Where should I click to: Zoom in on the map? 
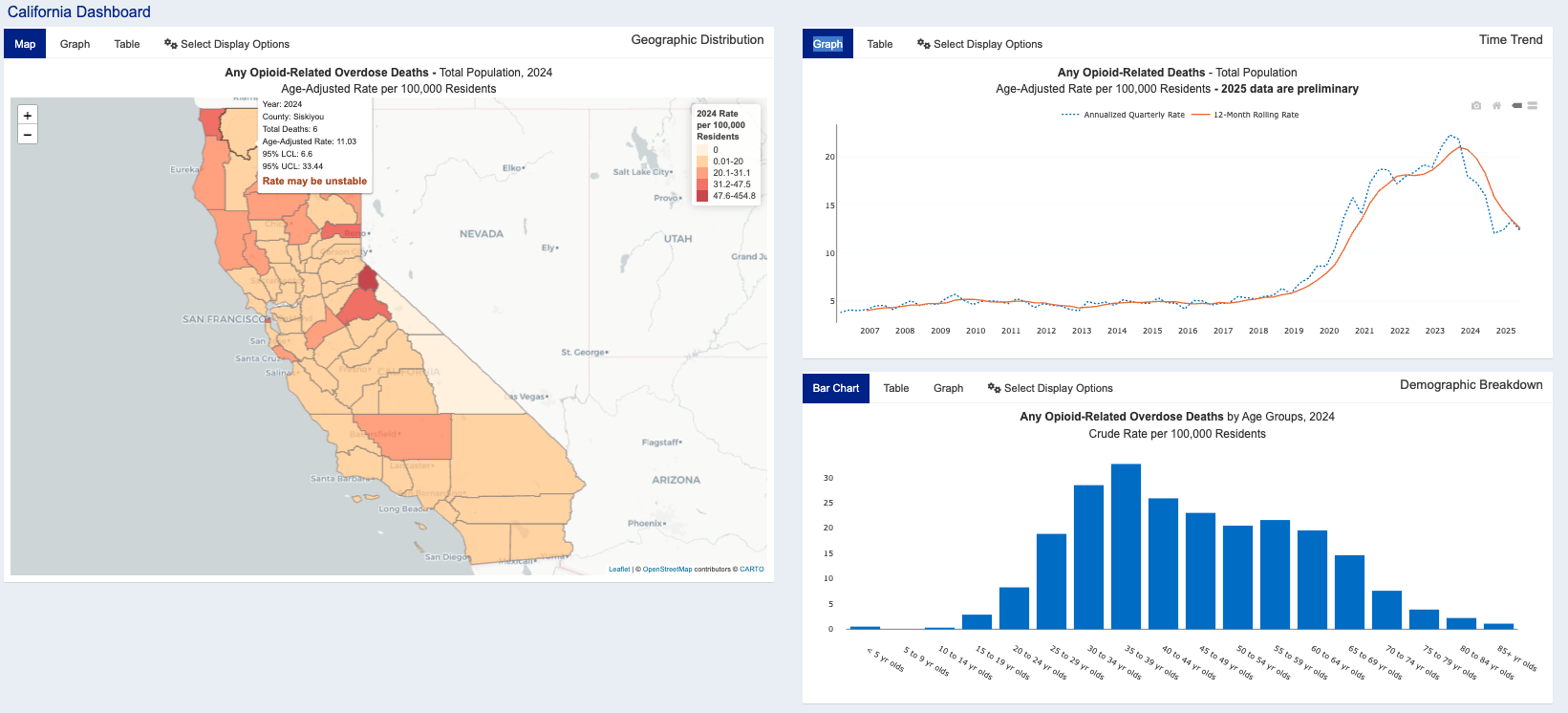click(x=28, y=115)
